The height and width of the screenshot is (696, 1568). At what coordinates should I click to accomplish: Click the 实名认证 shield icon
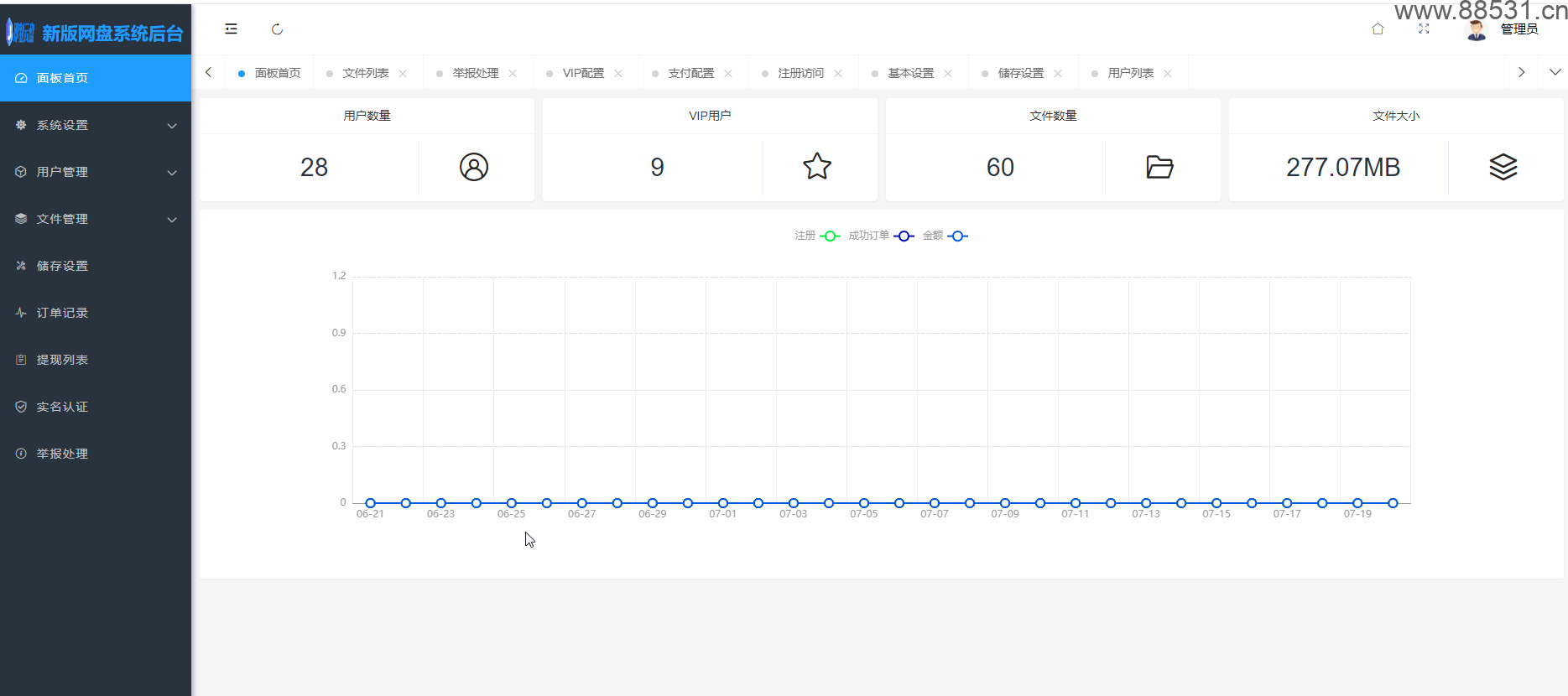(x=21, y=407)
